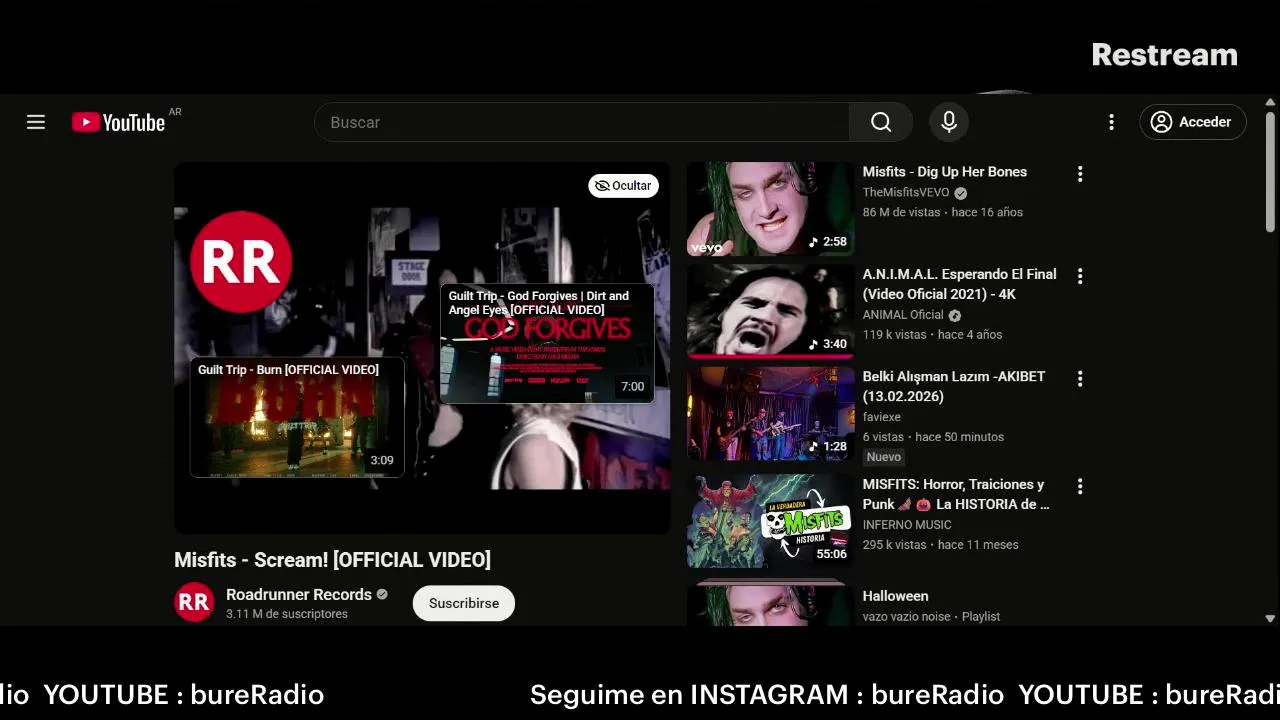This screenshot has height=720, width=1280.
Task: Click verified badge next to Roadrunner Records
Action: coord(382,594)
